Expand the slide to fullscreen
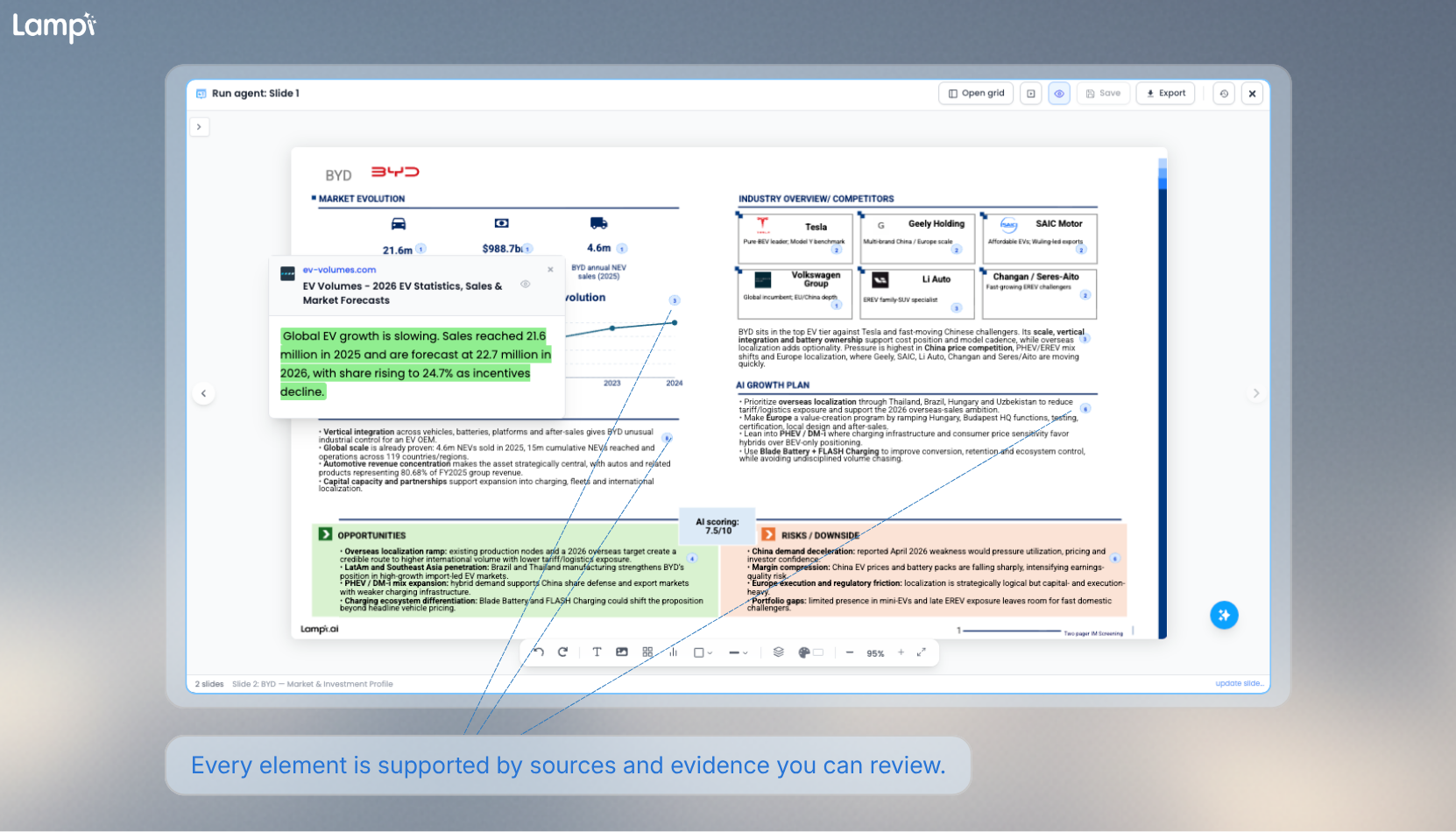The height and width of the screenshot is (832, 1456). [x=922, y=652]
